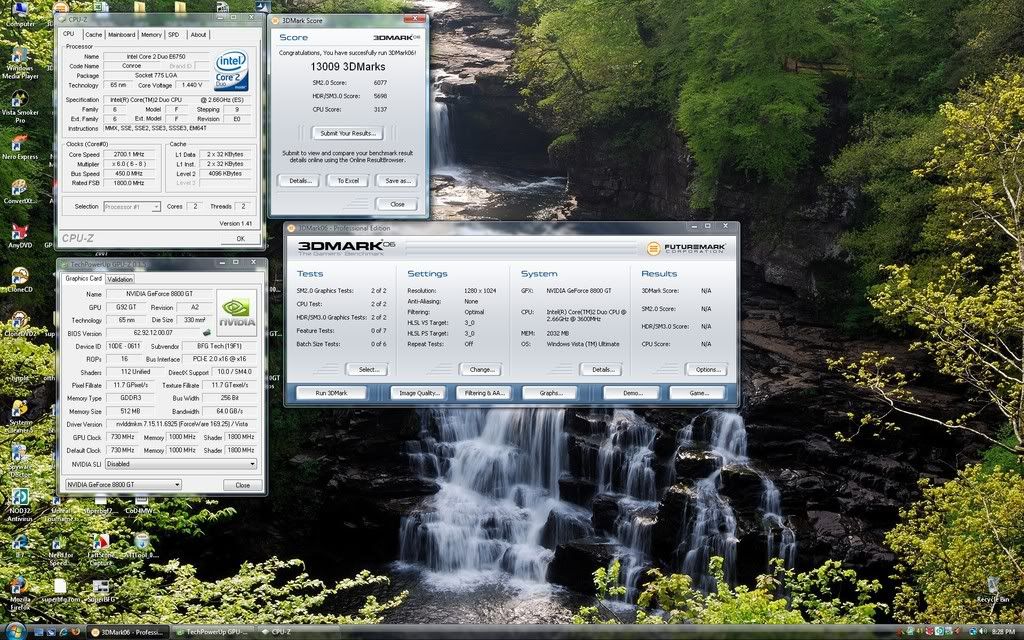The height and width of the screenshot is (640, 1024).
Task: Click Change button under Settings
Action: [x=481, y=370]
